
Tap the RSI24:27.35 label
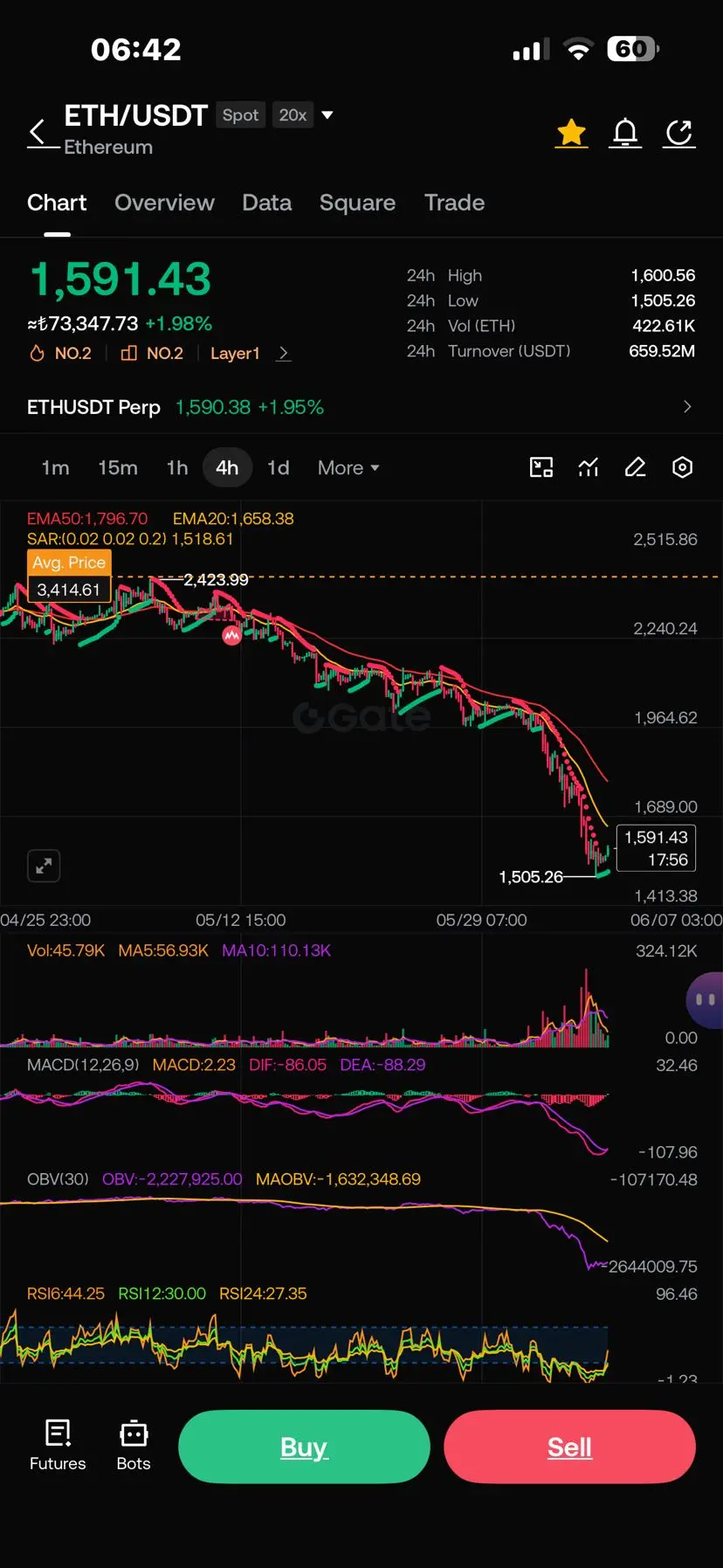tap(263, 1294)
